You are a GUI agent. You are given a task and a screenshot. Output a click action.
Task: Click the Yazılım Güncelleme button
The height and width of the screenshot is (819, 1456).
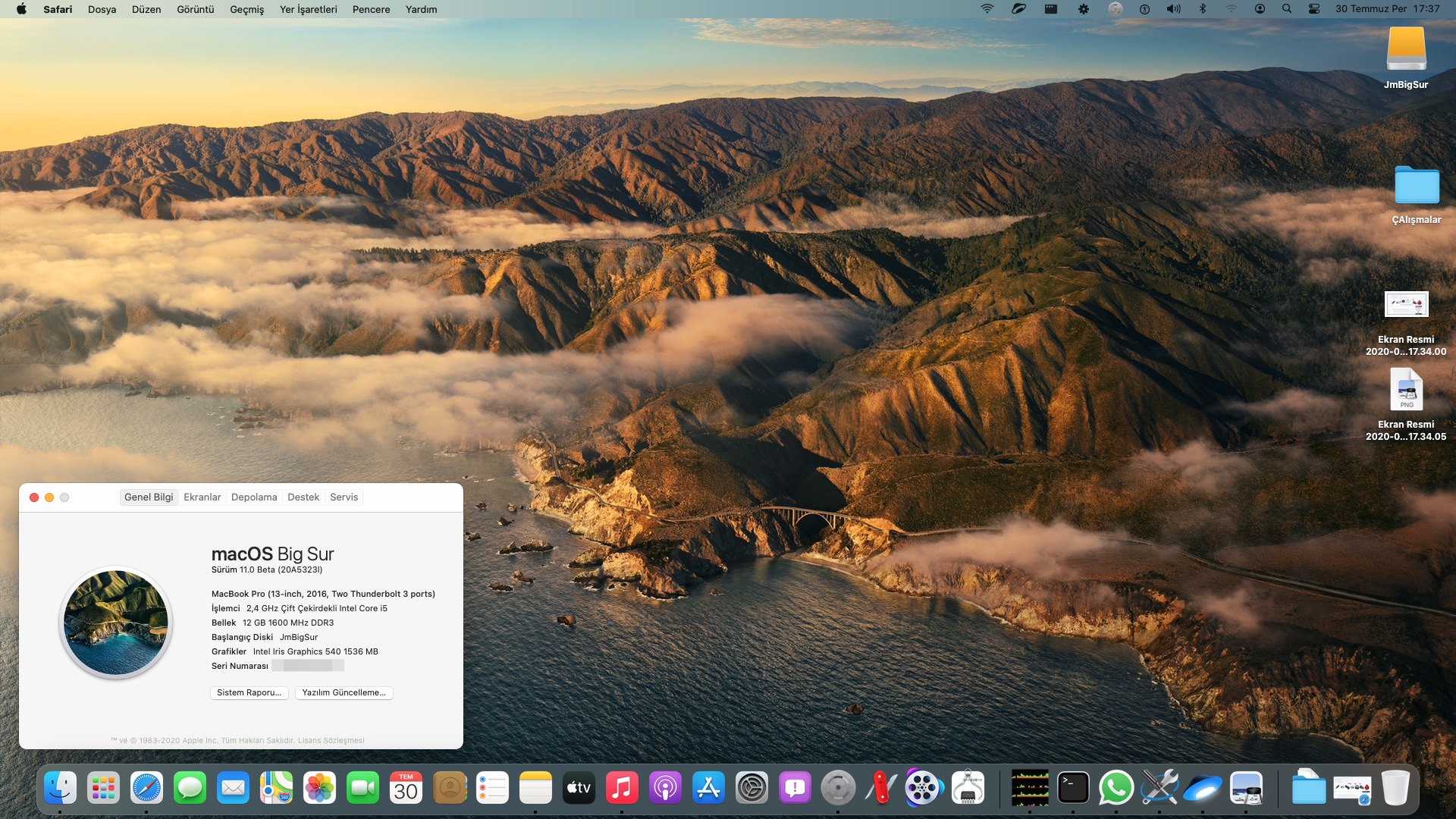click(x=344, y=692)
